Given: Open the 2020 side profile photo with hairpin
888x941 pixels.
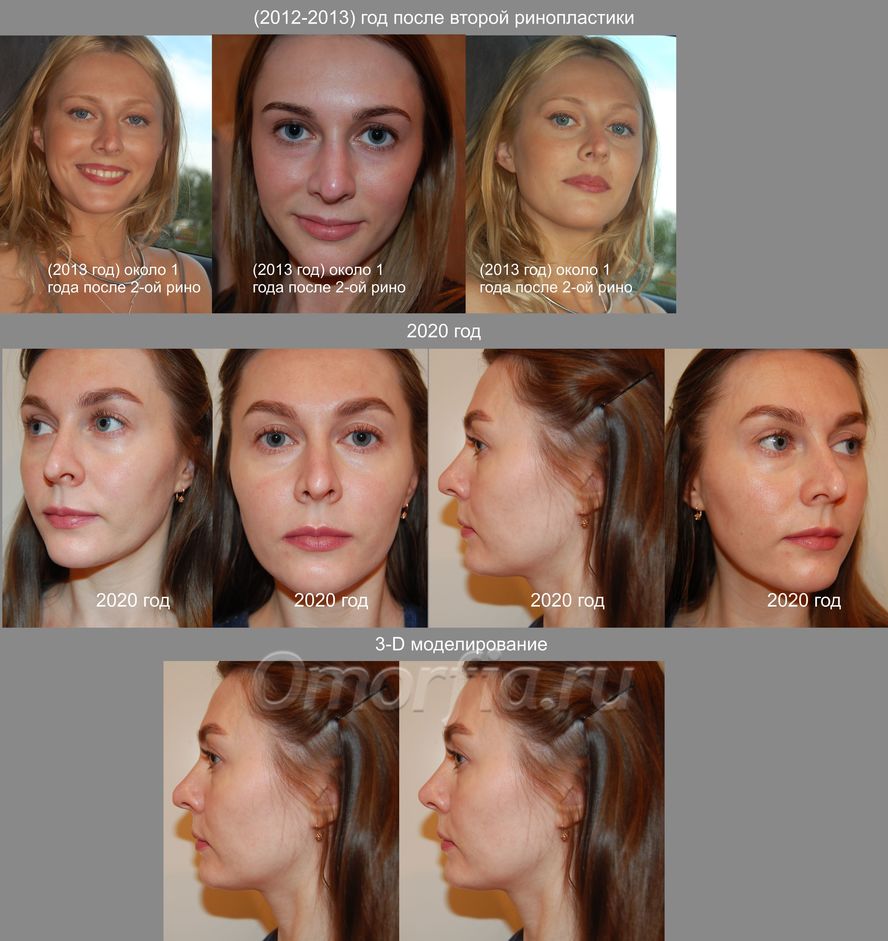Looking at the screenshot, I should coord(547,488).
